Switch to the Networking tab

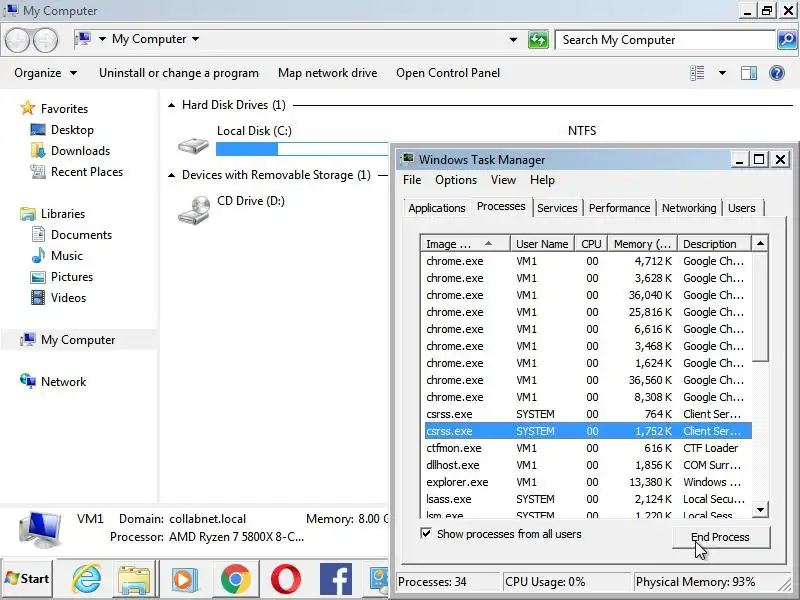click(689, 208)
